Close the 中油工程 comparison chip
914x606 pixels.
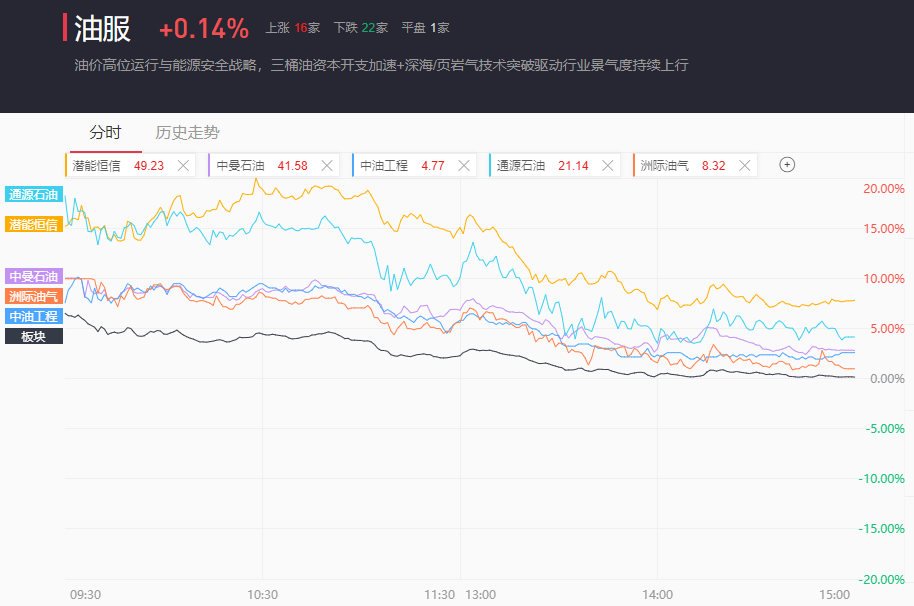pos(464,166)
